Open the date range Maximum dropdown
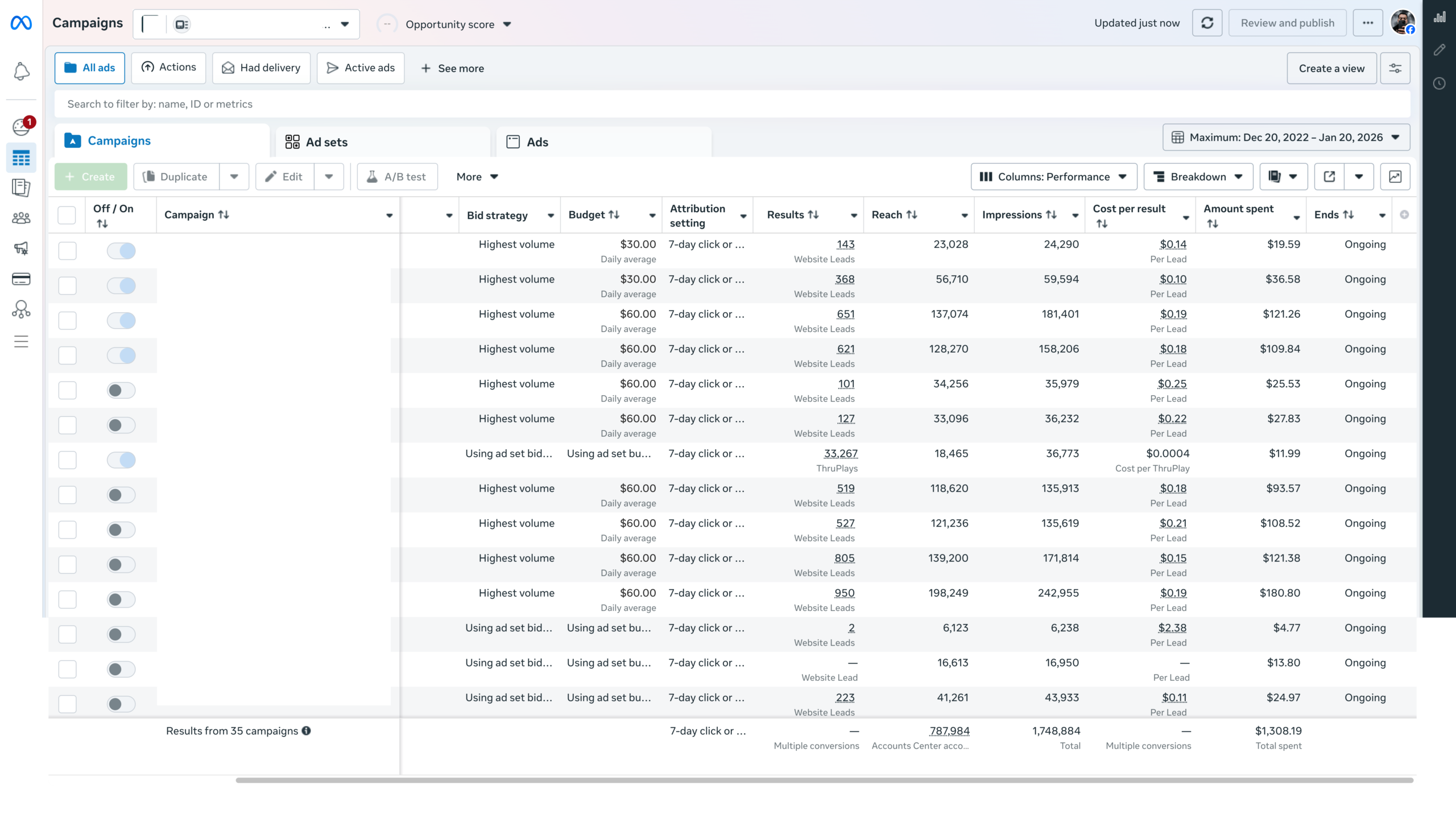 (x=1286, y=138)
